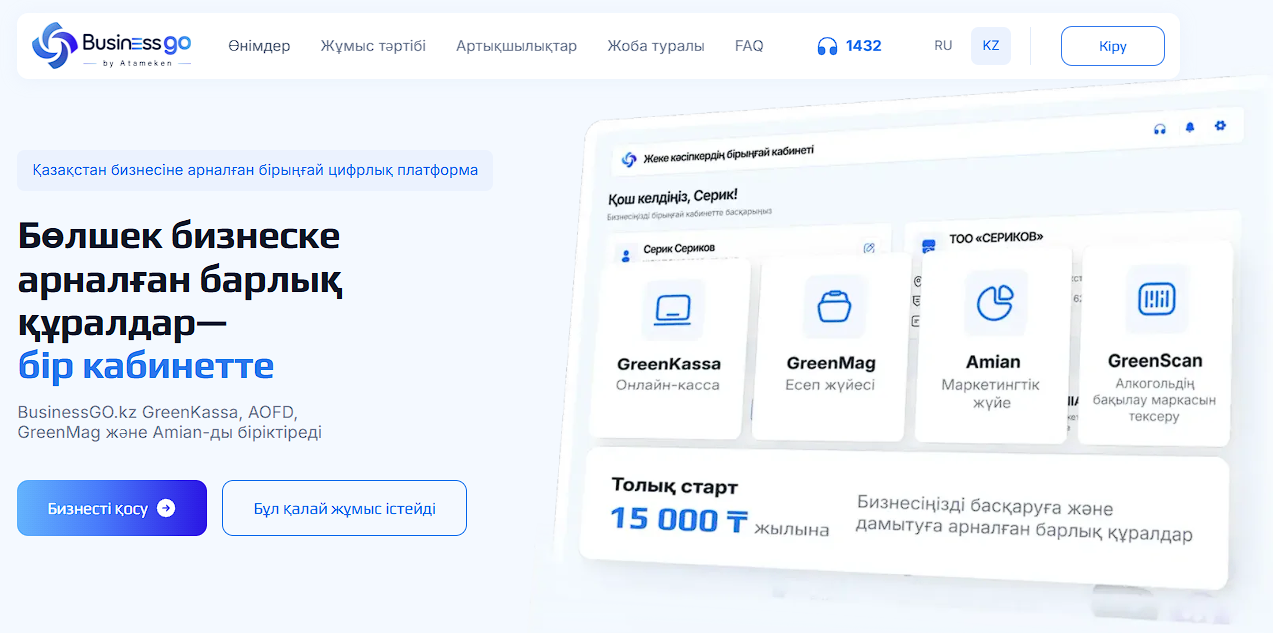
Task: Click the arrow icon in Бизнесті қосу button
Action: coord(166,508)
